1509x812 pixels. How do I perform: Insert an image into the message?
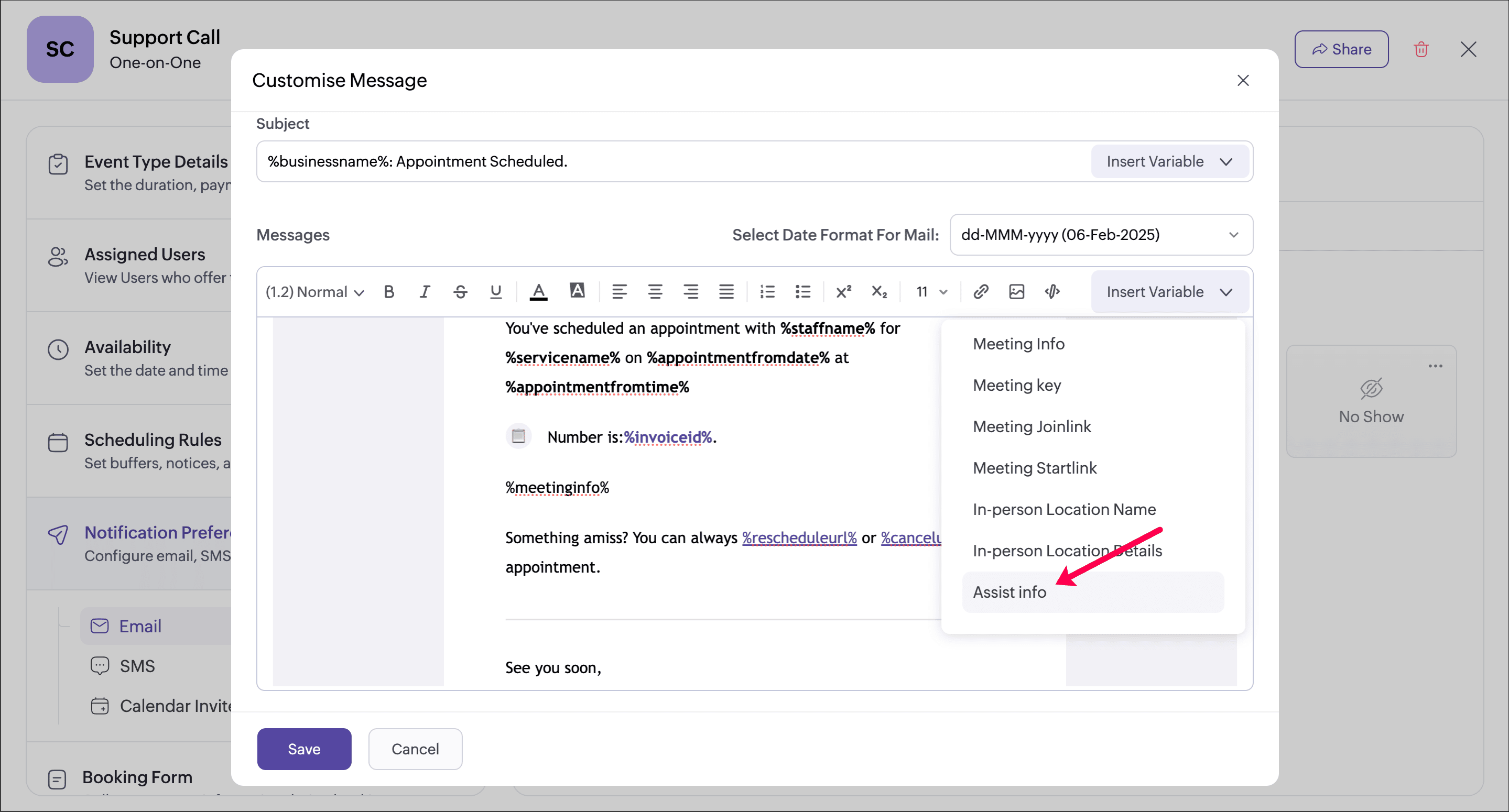tap(1016, 292)
